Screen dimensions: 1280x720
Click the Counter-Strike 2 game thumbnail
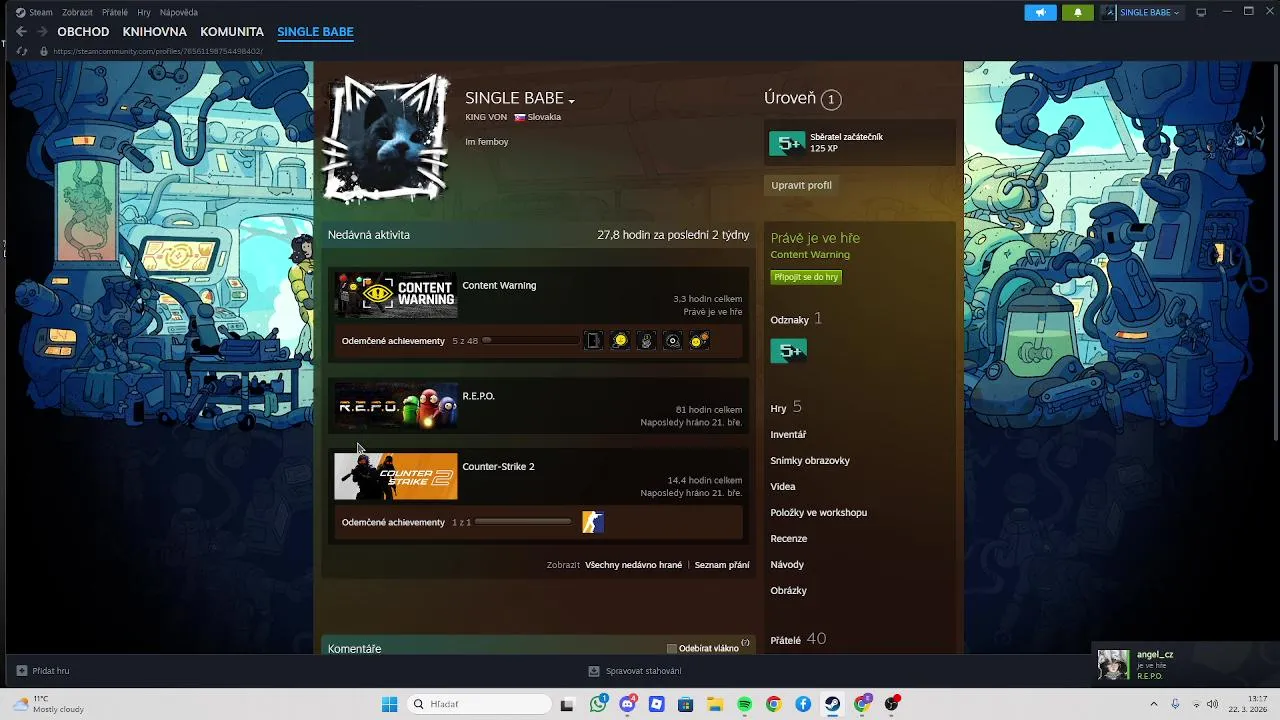click(396, 476)
